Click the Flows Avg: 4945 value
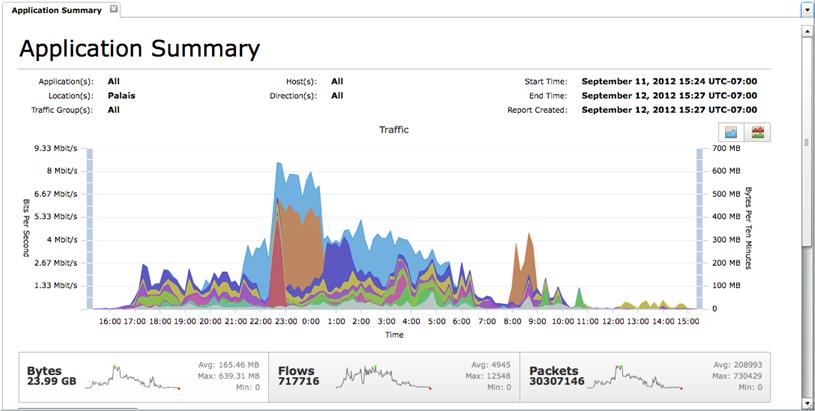This screenshot has width=815, height=411. pos(489,365)
